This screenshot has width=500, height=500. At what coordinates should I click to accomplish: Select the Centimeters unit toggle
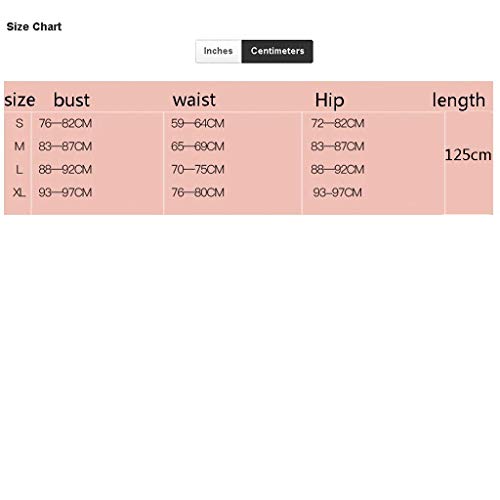277,51
